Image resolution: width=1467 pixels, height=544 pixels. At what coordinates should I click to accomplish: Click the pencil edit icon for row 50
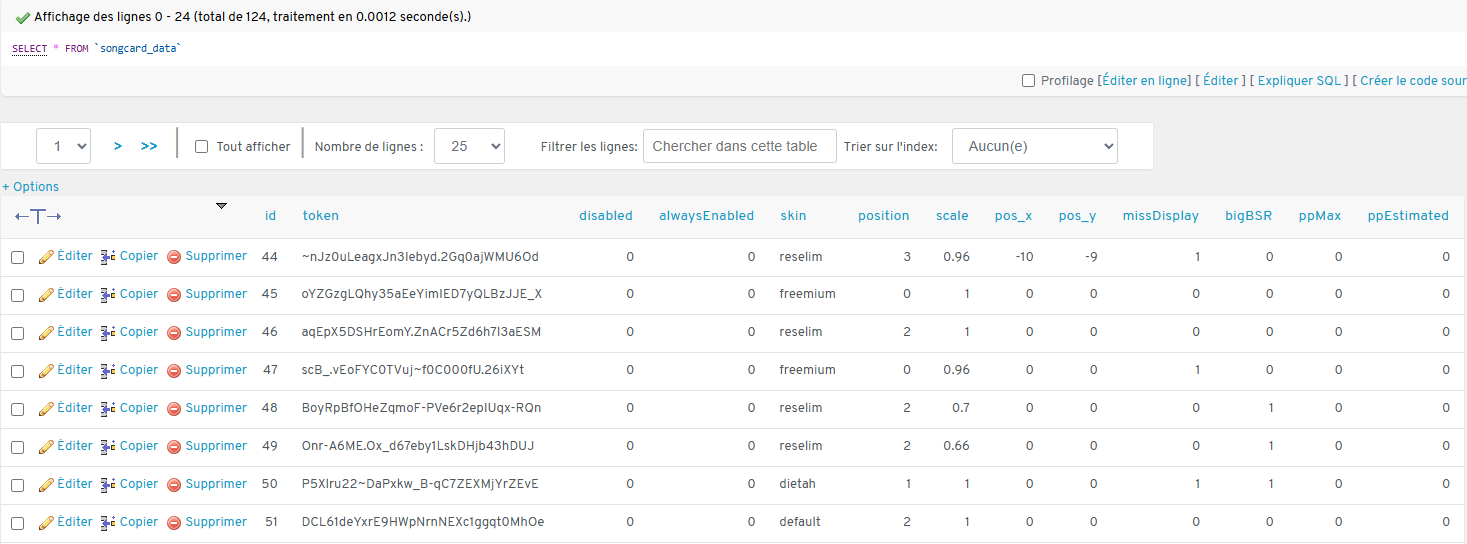coord(46,485)
